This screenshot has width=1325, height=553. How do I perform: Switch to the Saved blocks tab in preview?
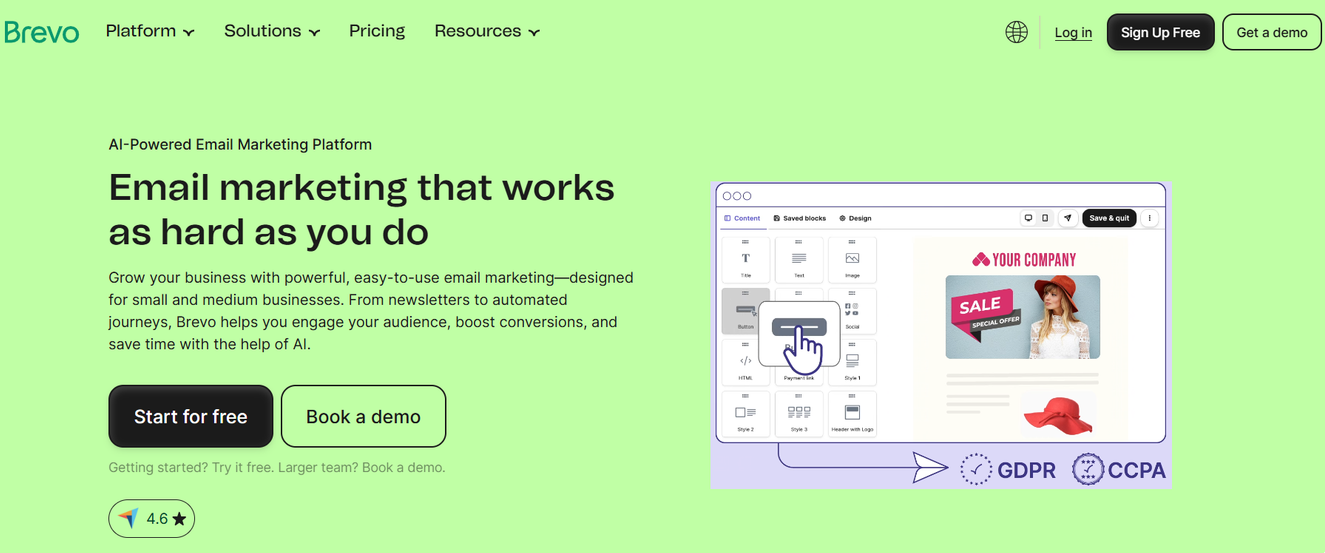pyautogui.click(x=800, y=218)
